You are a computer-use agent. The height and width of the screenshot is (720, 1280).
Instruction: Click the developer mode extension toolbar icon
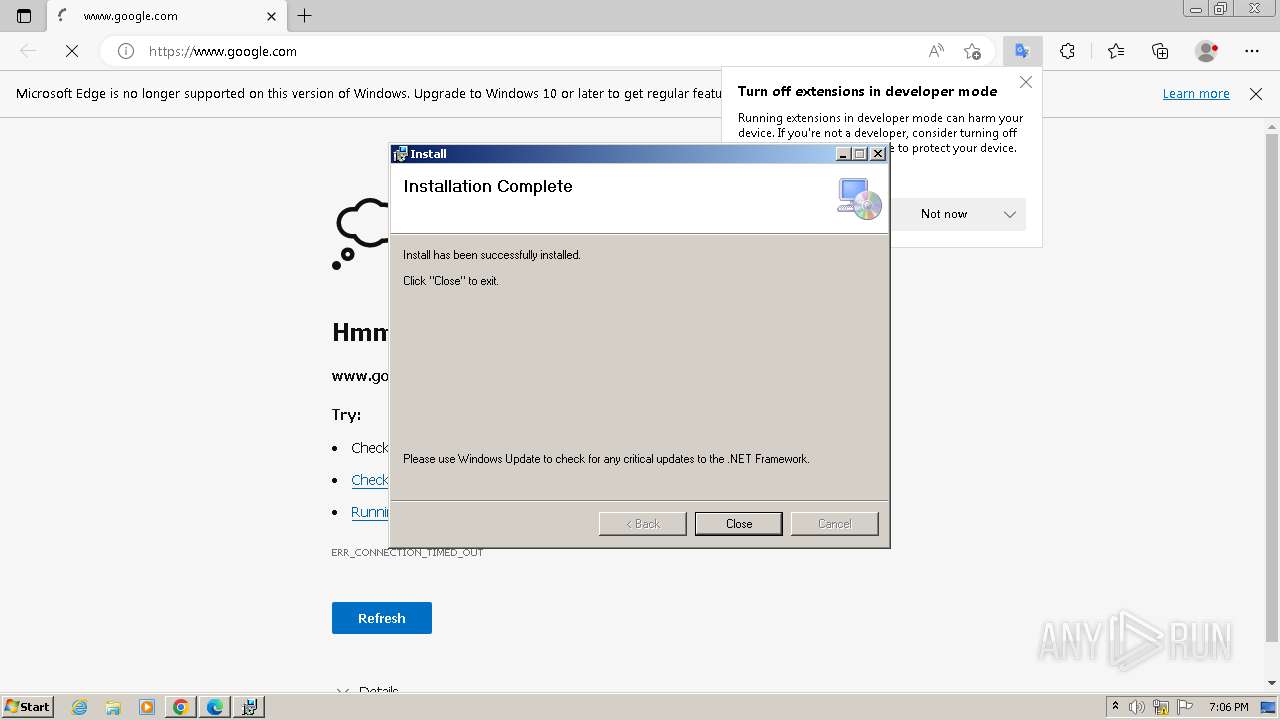[x=1022, y=51]
